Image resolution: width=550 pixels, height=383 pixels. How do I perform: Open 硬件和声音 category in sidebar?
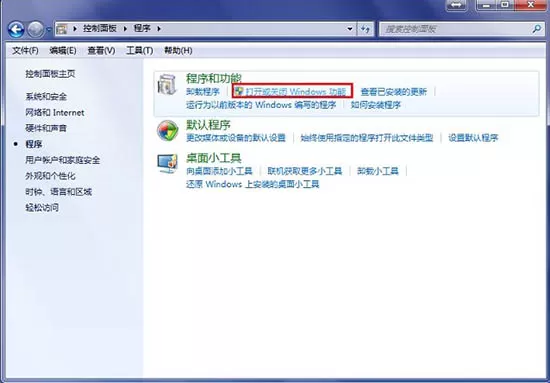point(46,128)
